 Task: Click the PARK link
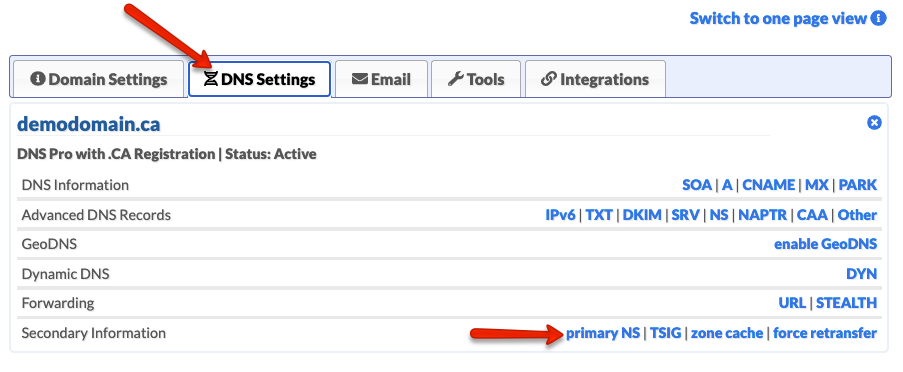pos(858,185)
